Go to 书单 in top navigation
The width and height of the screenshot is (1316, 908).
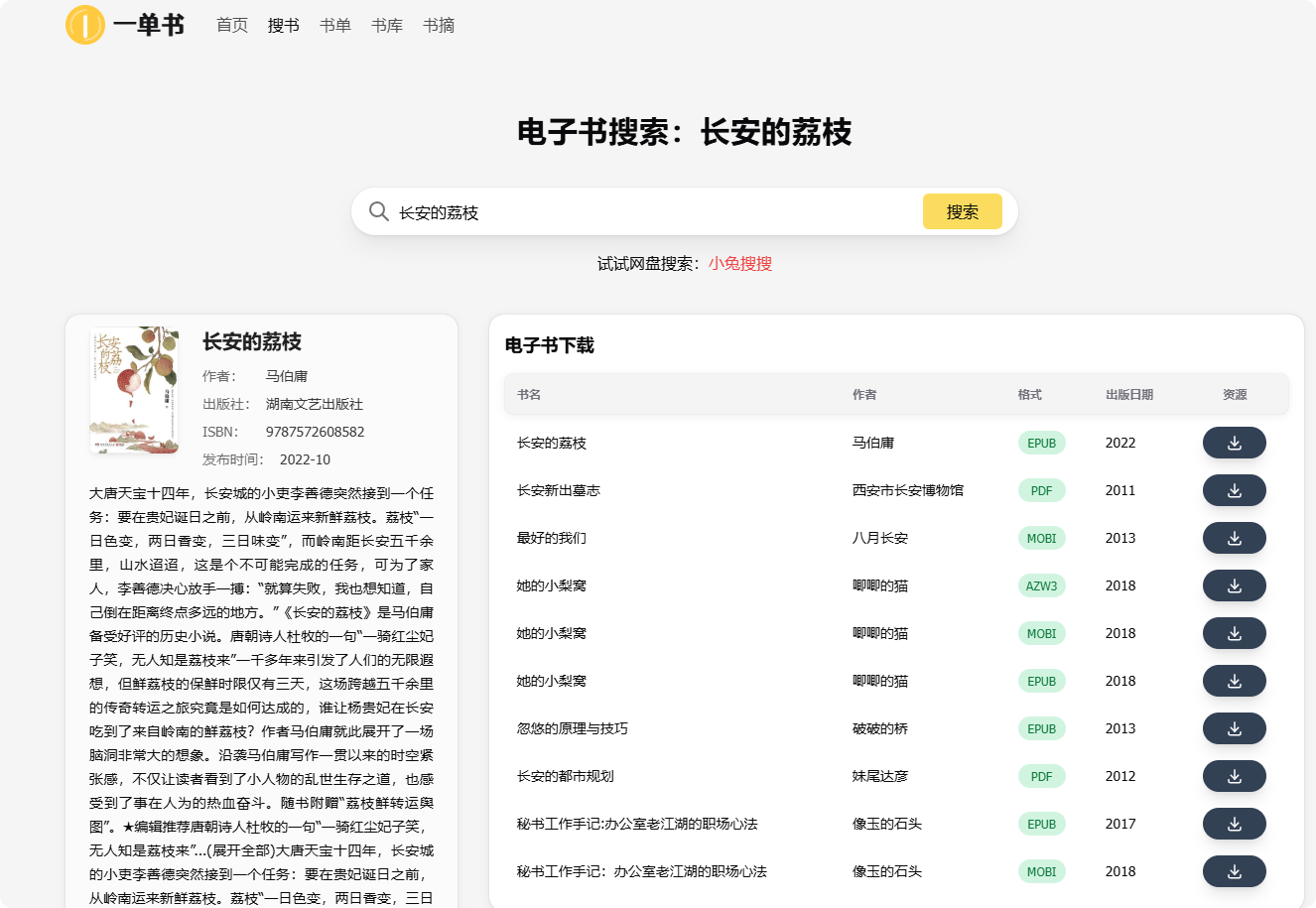pyautogui.click(x=335, y=25)
